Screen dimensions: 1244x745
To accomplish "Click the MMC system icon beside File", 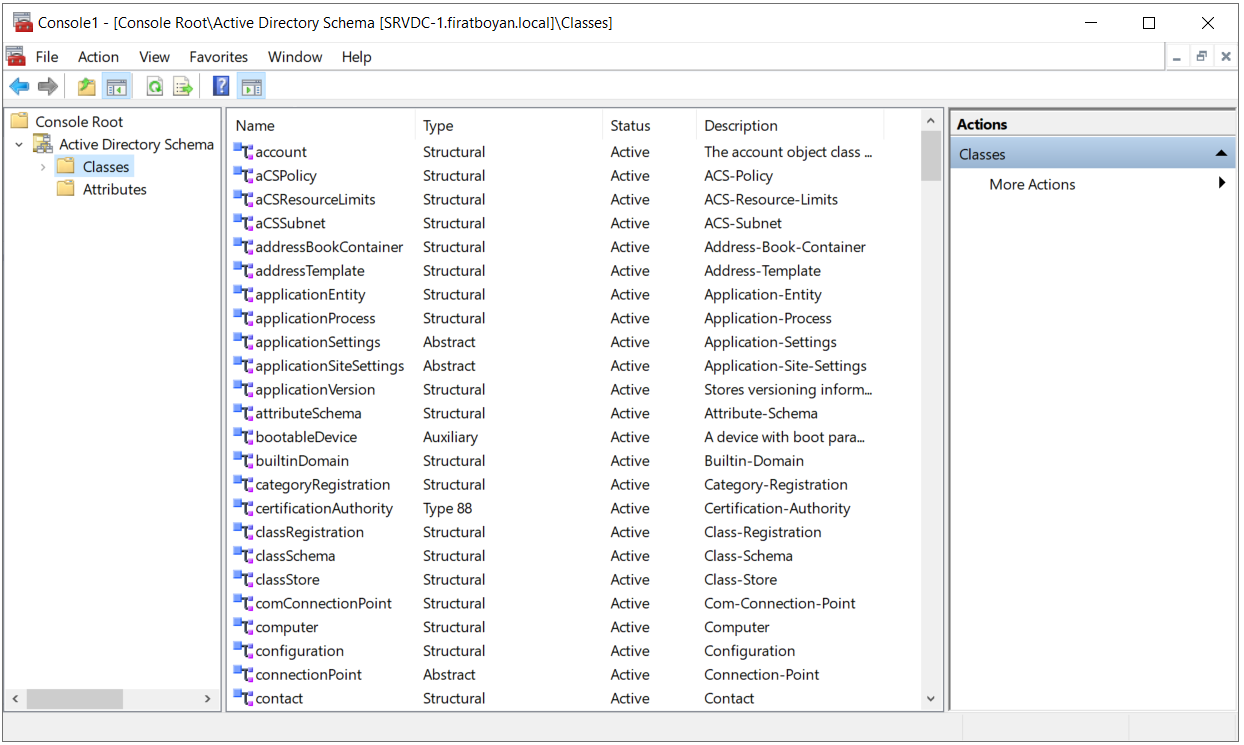I will point(16,56).
